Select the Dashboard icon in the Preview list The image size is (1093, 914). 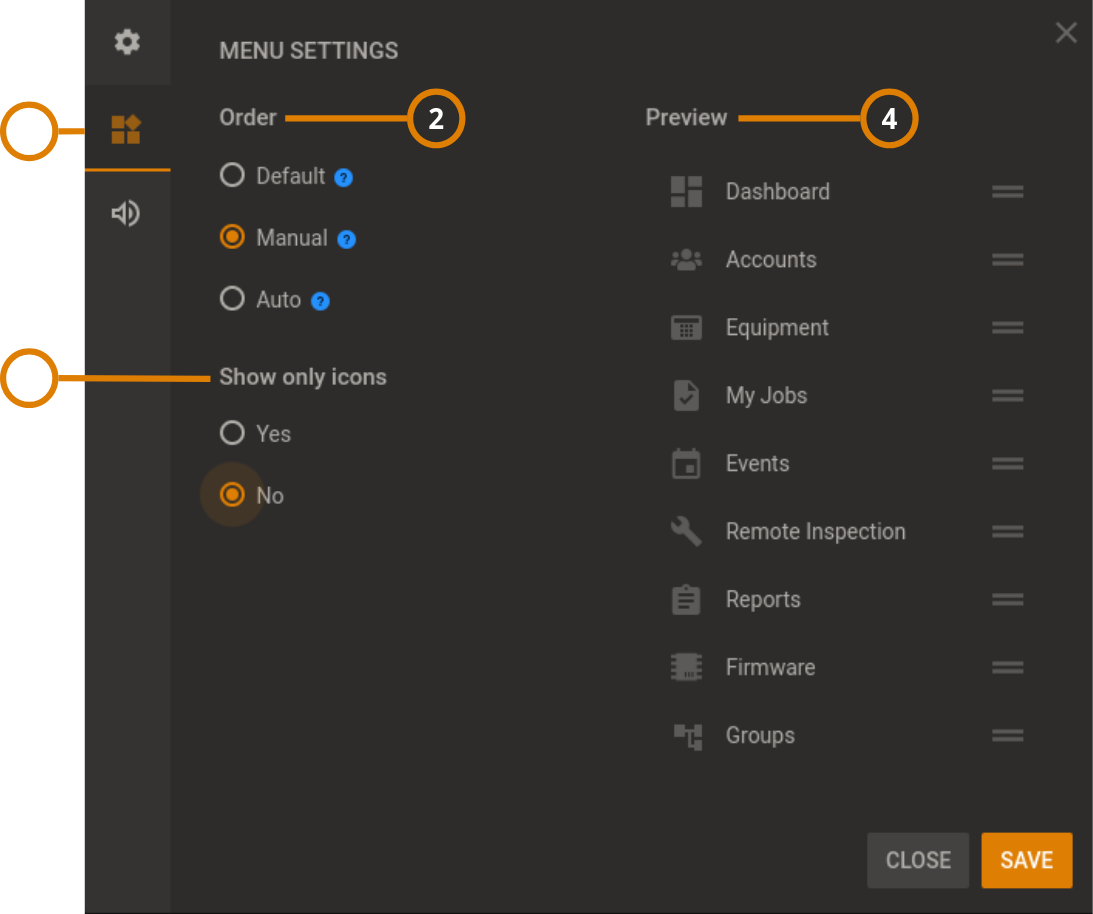point(686,191)
